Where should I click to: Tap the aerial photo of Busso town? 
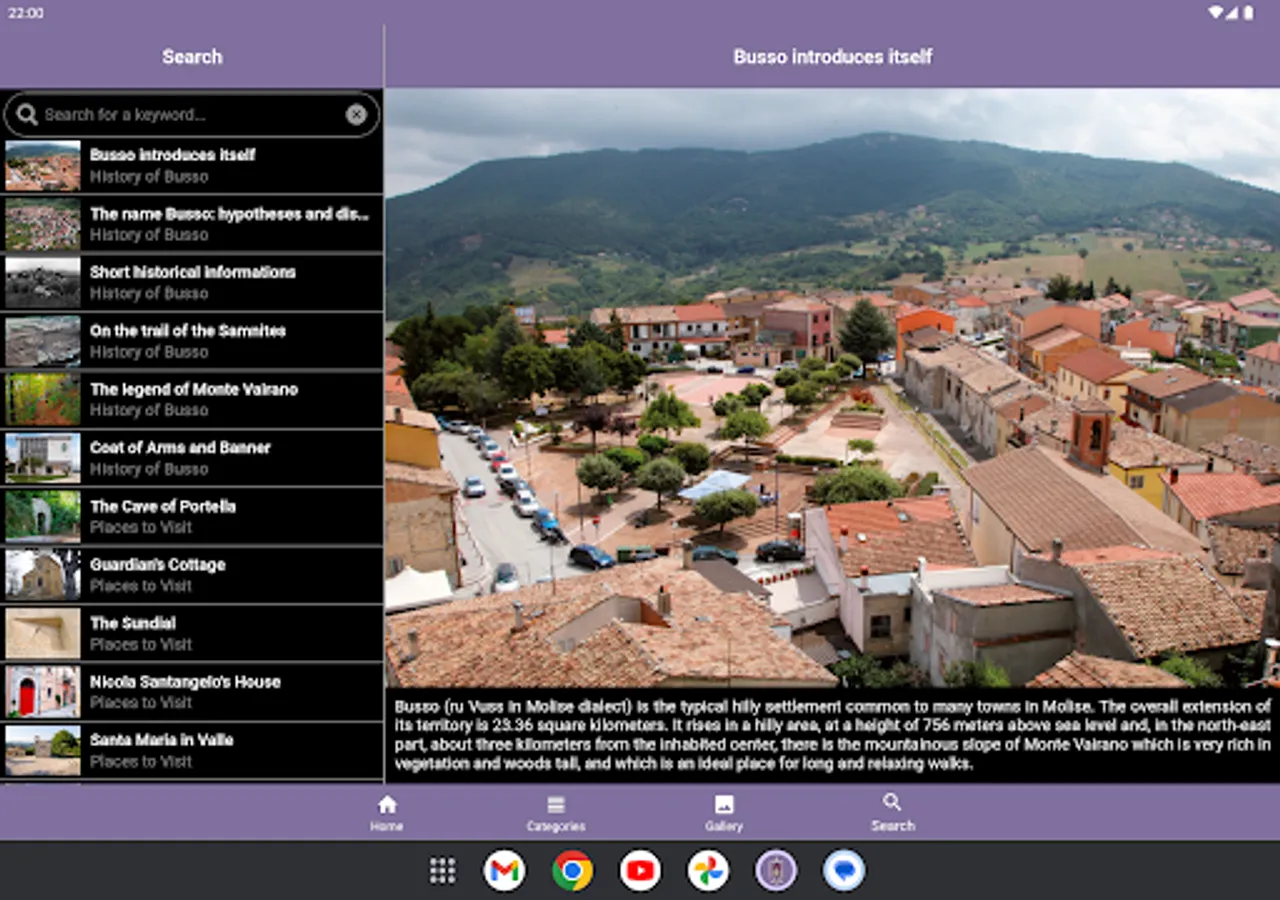point(832,388)
